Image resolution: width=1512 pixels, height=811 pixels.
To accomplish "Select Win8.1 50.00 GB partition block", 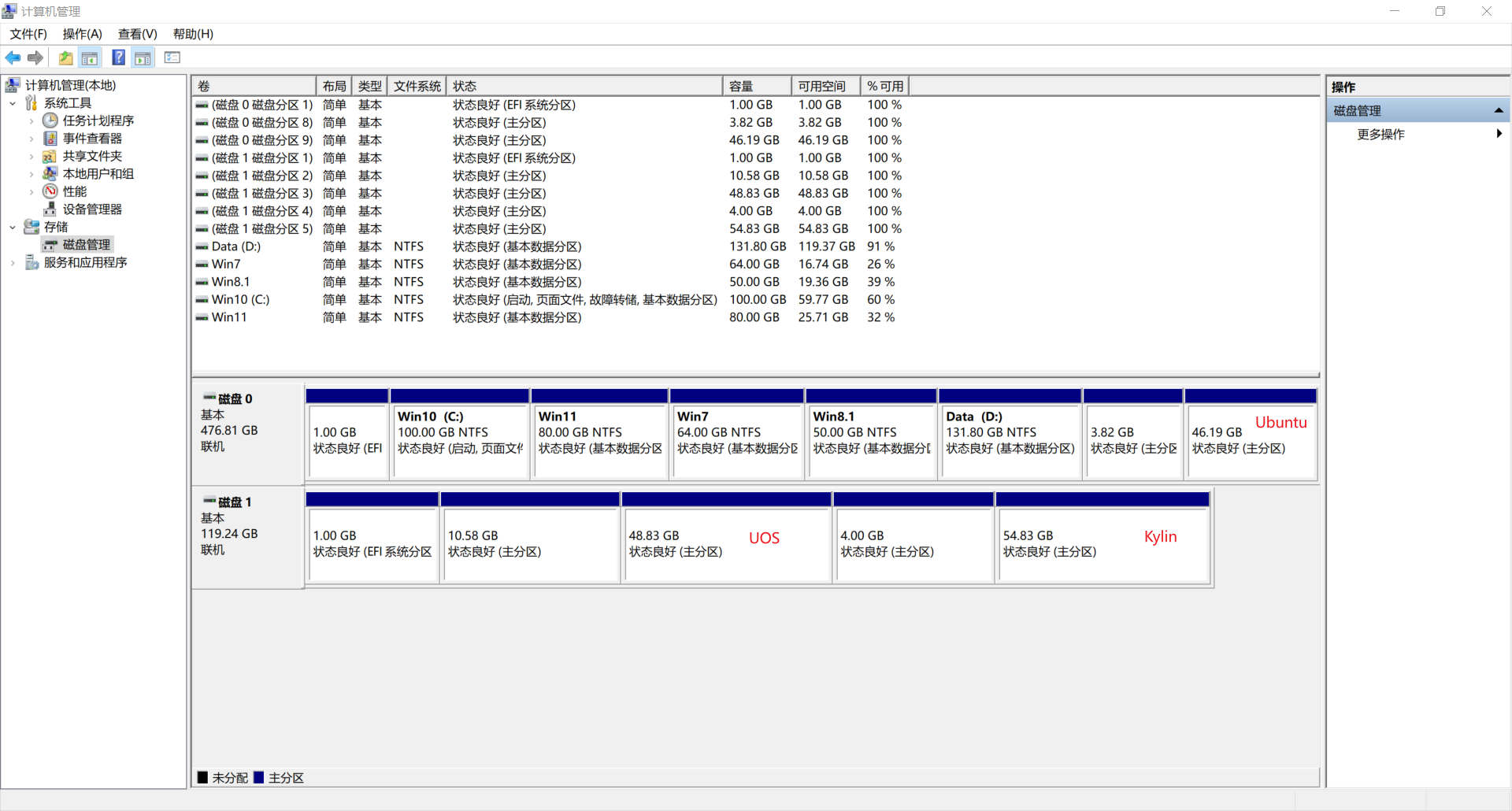I will pyautogui.click(x=871, y=434).
